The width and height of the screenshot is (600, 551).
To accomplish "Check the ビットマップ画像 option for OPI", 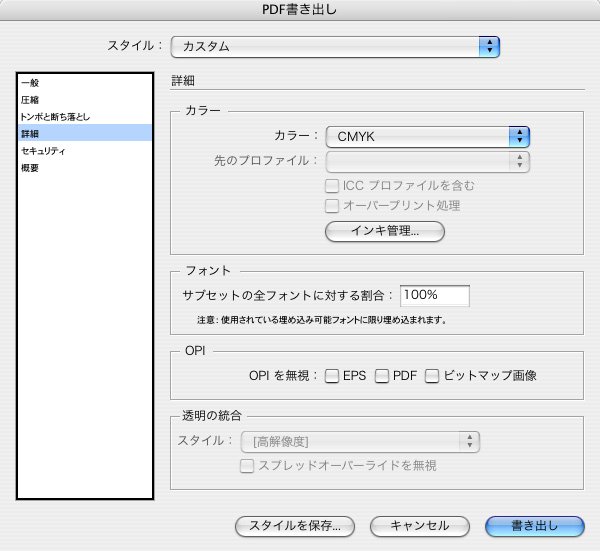I will 432,376.
